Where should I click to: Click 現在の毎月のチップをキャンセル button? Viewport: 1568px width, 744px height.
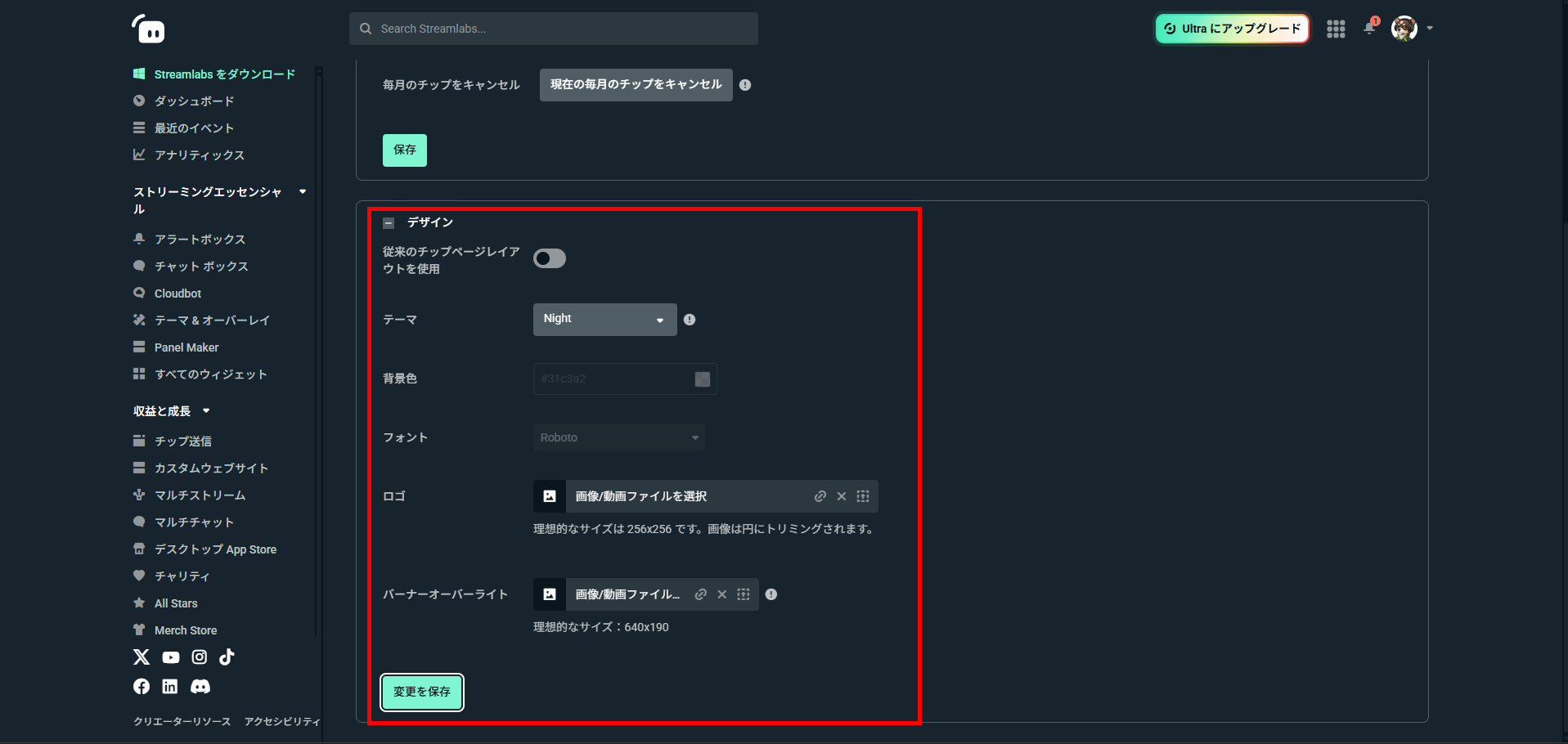coord(636,85)
